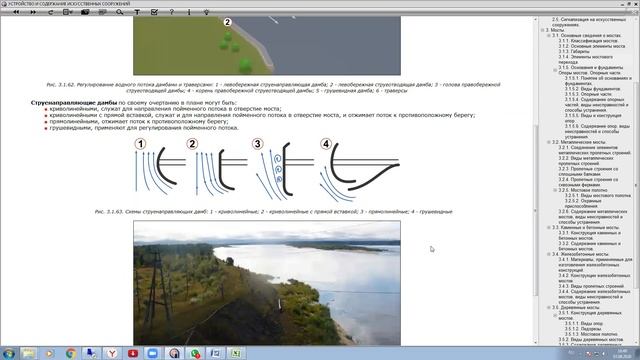Open File Explorer from taskbar
The image size is (640, 360).
pyautogui.click(x=29, y=353)
